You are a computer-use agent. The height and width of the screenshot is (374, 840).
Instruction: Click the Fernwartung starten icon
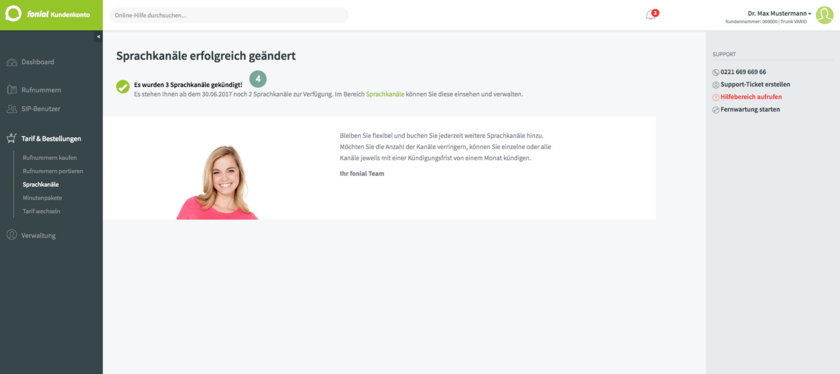click(716, 109)
